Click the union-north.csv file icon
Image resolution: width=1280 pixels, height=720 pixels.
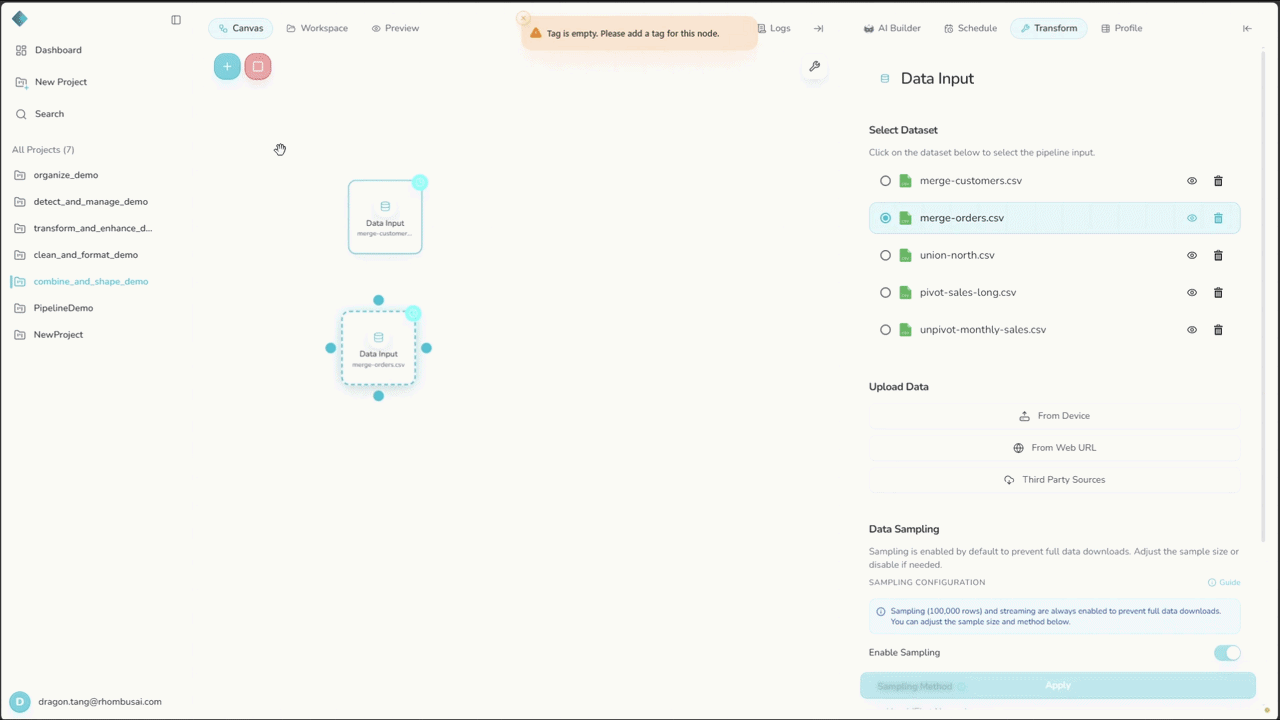(905, 255)
